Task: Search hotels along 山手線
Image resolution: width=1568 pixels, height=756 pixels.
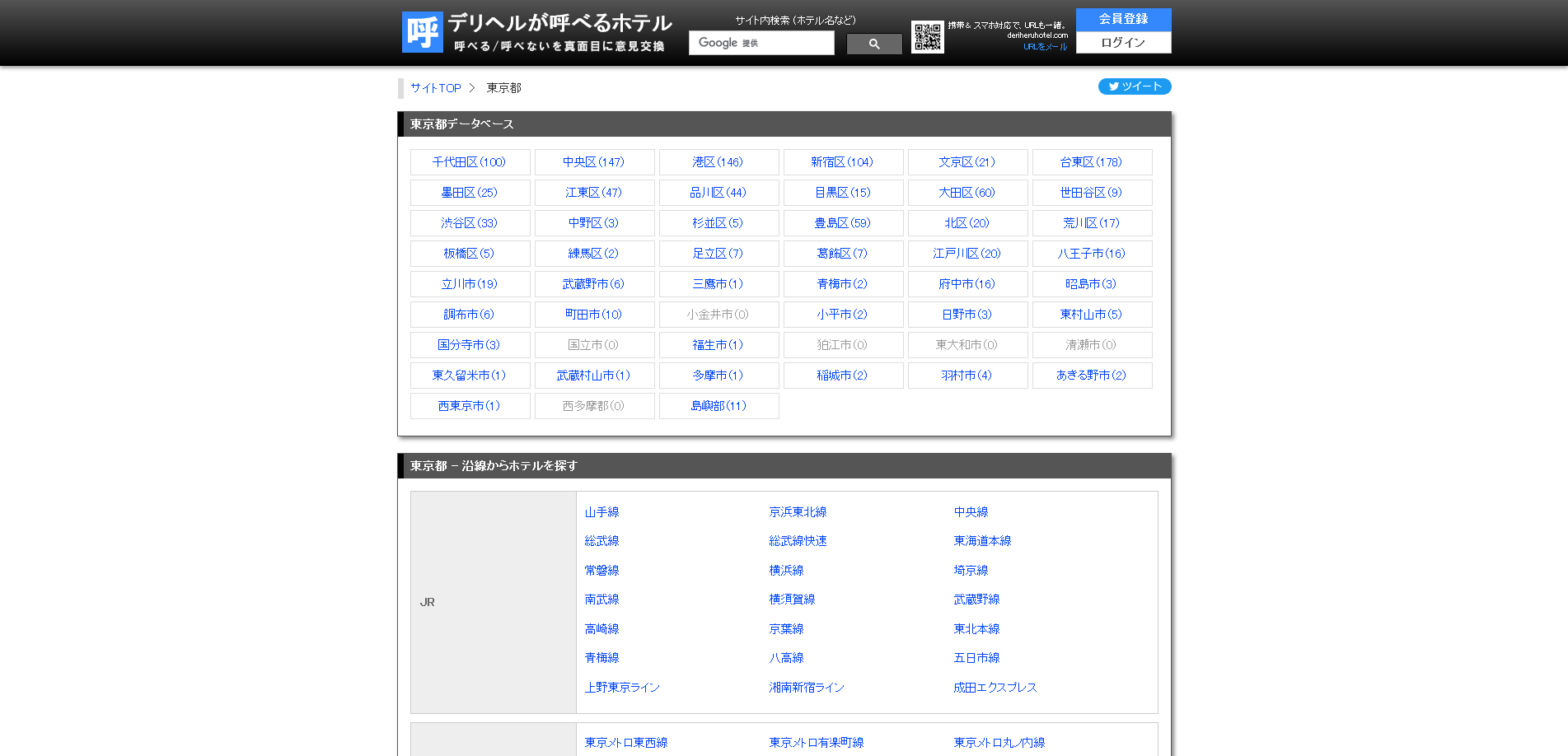Action: click(x=602, y=512)
